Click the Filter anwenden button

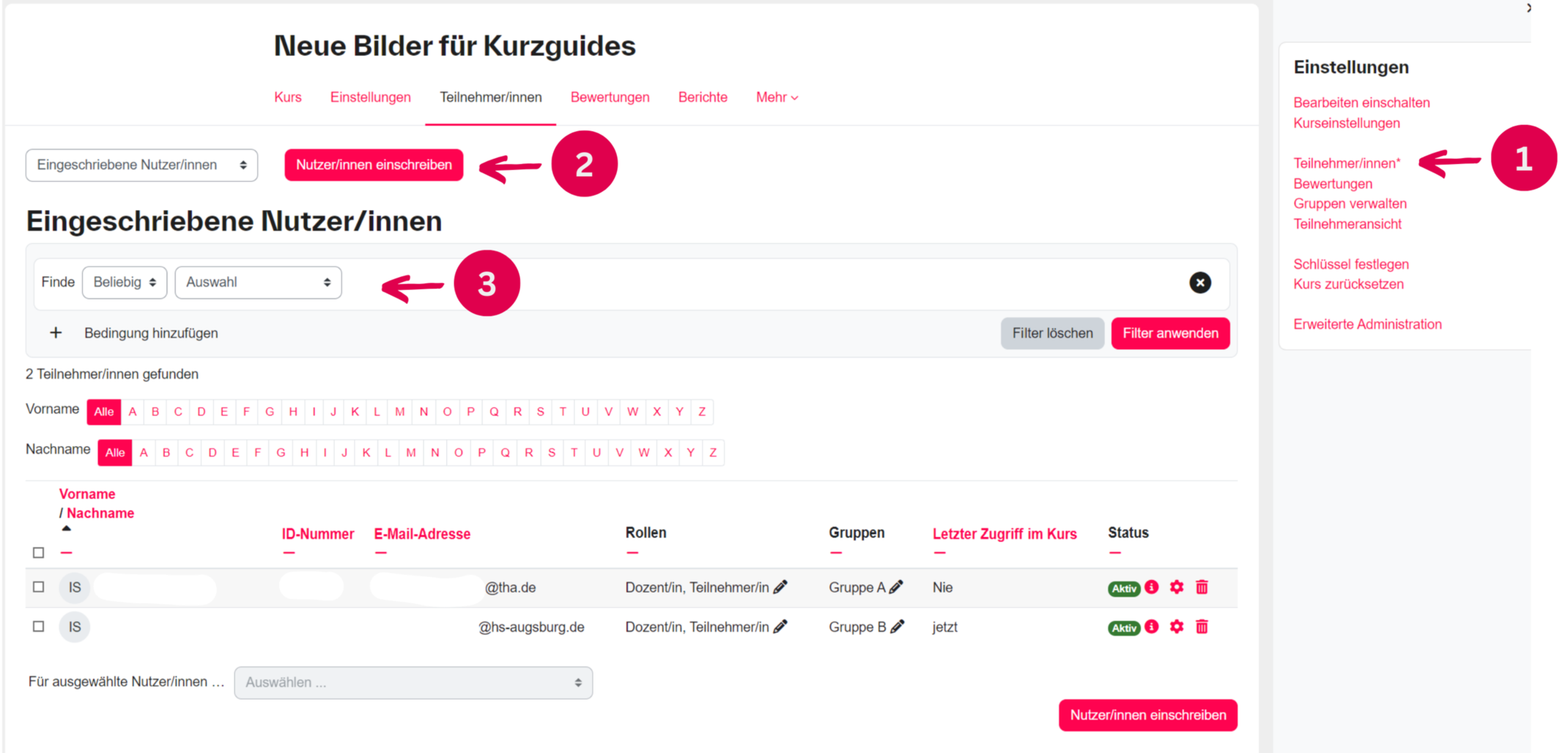pos(1170,333)
